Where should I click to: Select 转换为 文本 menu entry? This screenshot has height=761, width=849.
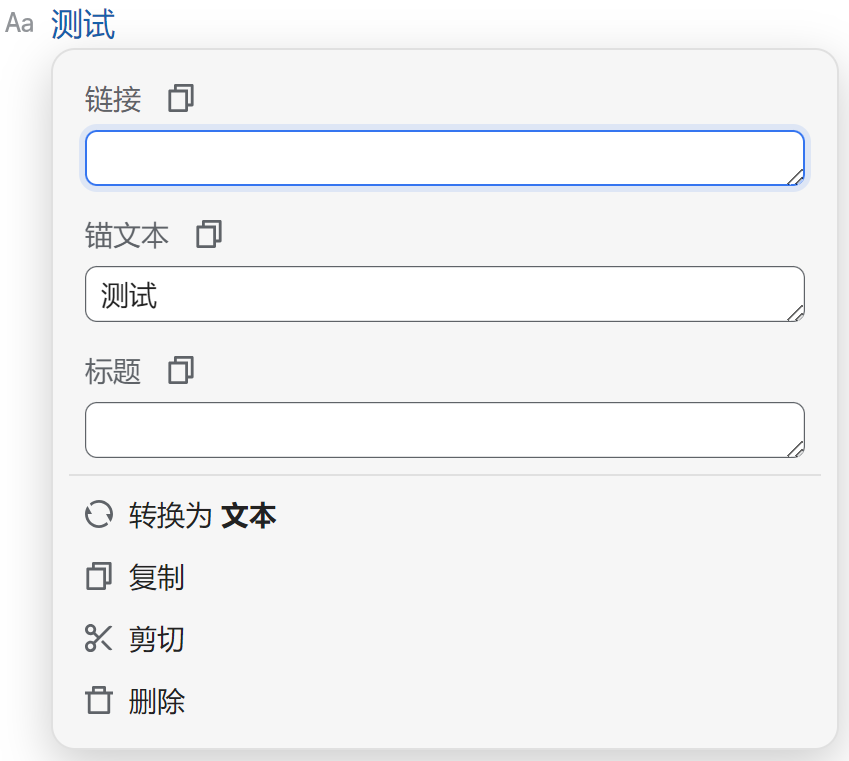click(x=202, y=516)
